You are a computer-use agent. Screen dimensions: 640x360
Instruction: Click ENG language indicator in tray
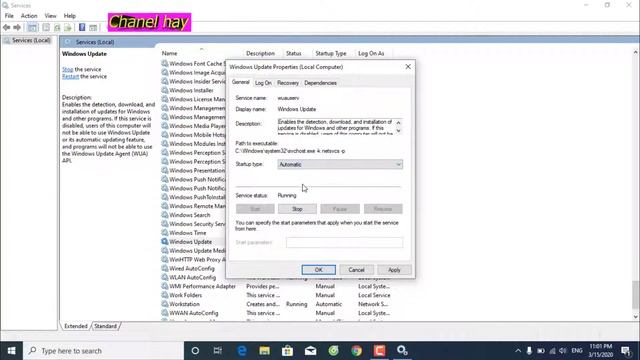(x=577, y=351)
